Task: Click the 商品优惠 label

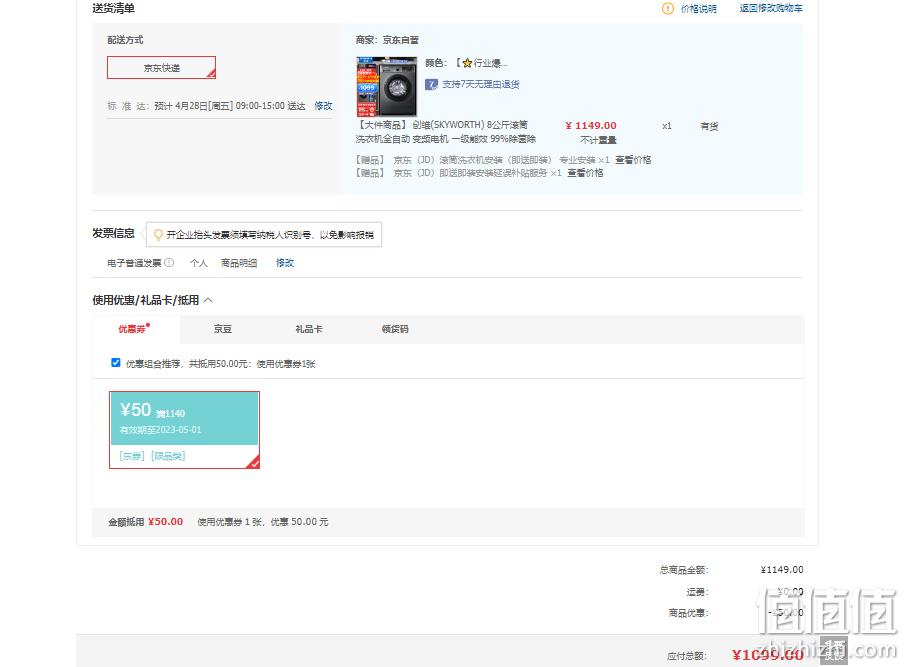Action: 688,613
